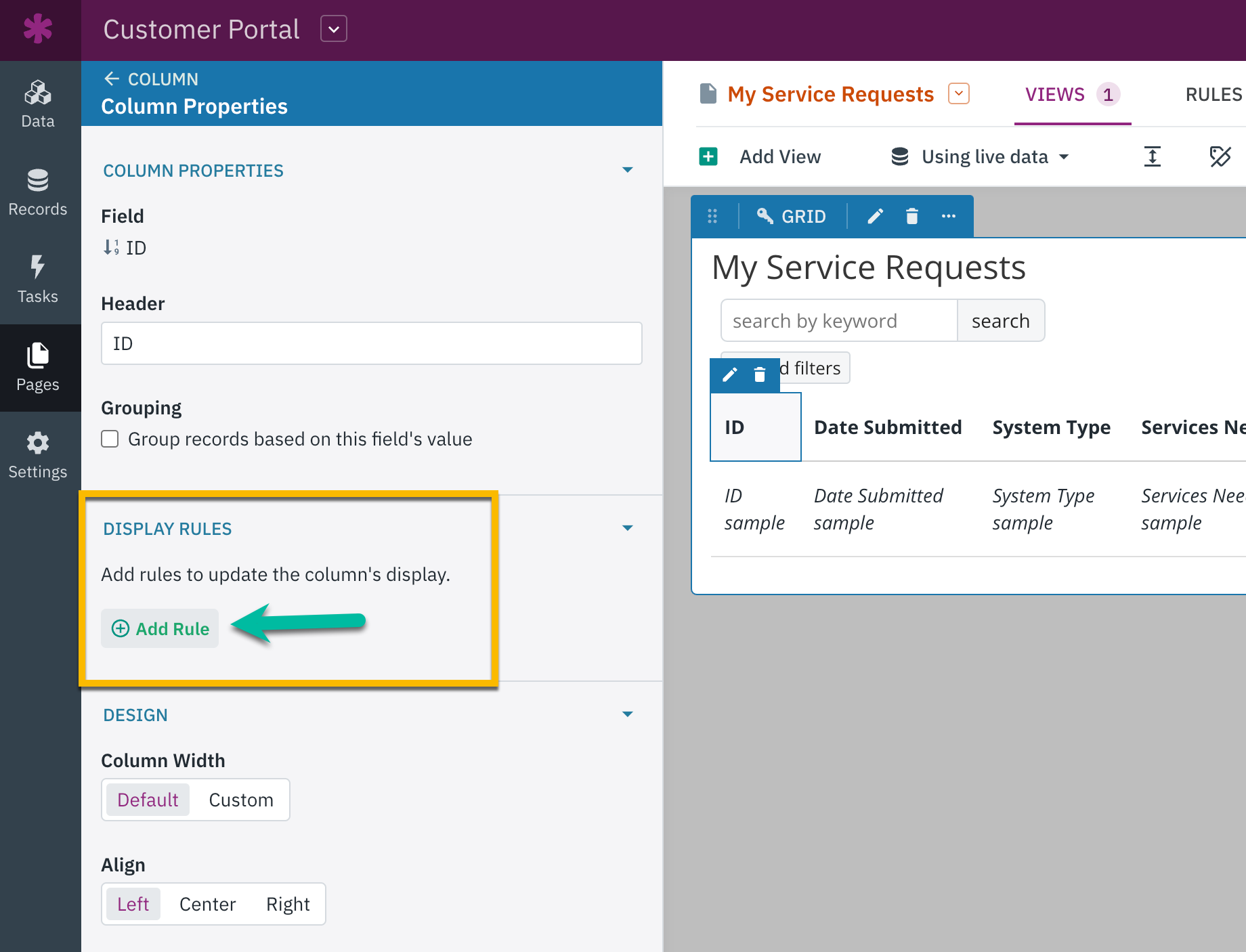Click the ID column trash icon
The height and width of the screenshot is (952, 1246).
pos(760,375)
